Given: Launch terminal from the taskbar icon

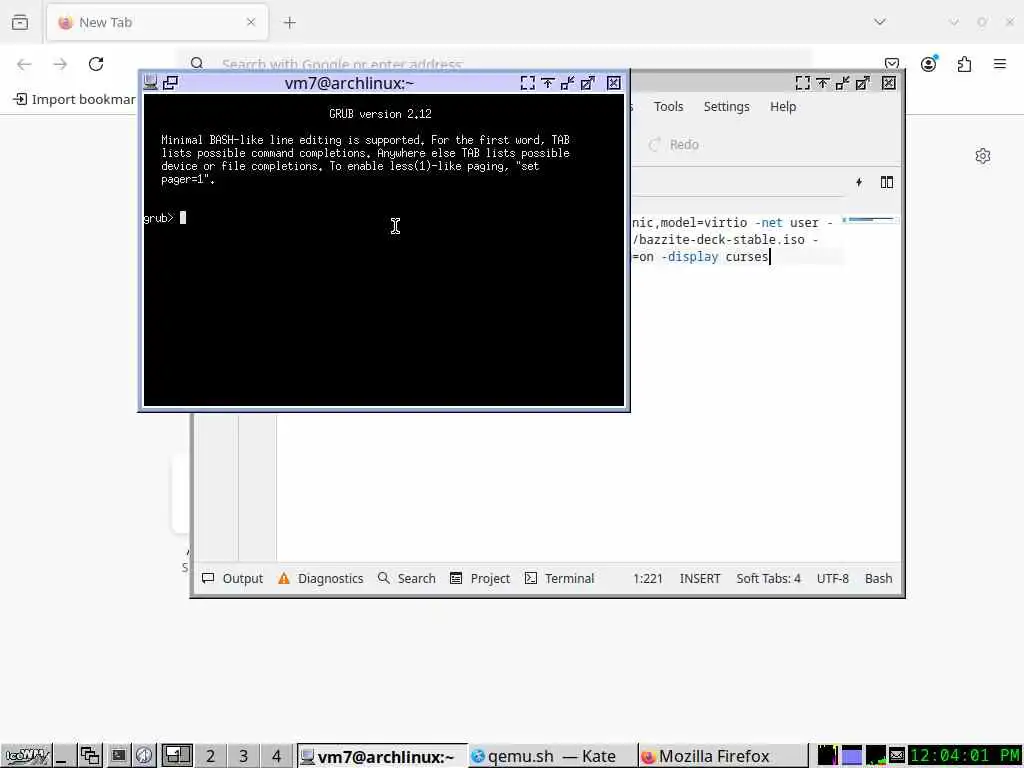Looking at the screenshot, I should click(118, 756).
